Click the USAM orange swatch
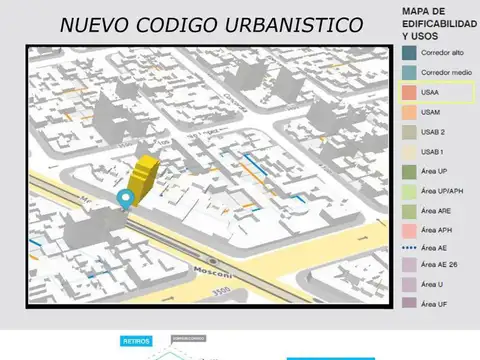 pyautogui.click(x=409, y=112)
